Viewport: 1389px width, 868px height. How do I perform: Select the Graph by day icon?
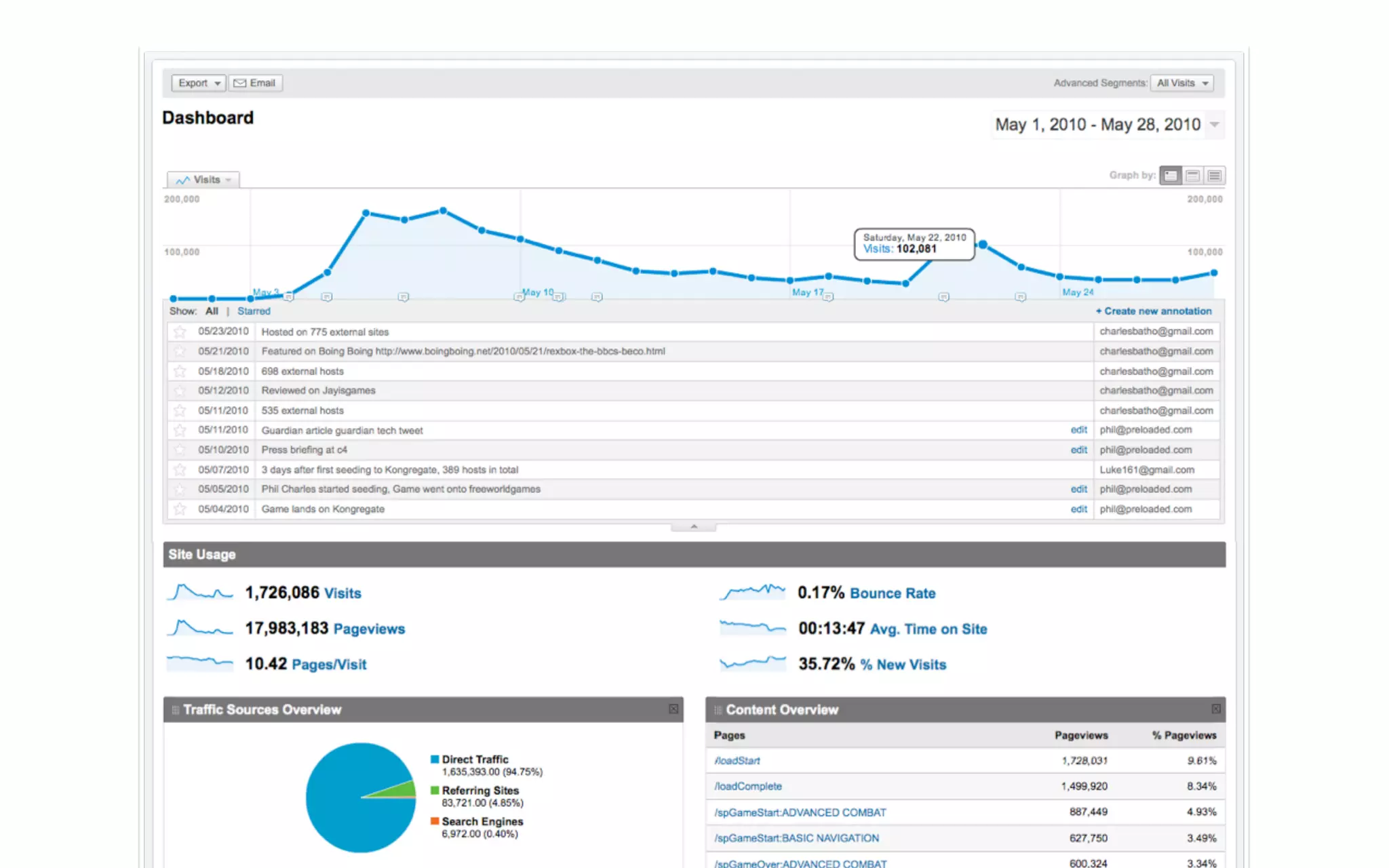click(x=1171, y=176)
